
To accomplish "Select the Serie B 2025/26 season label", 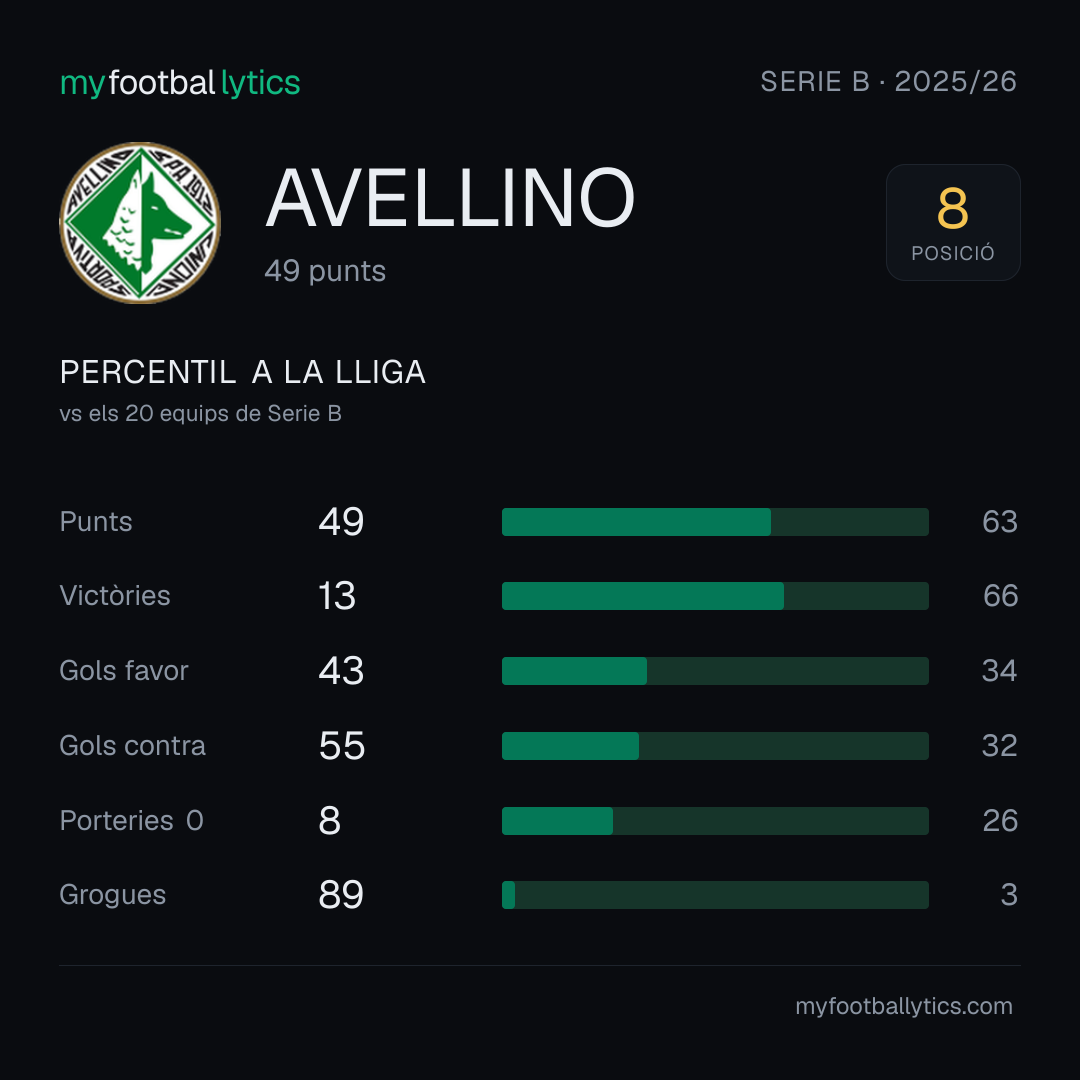I will (889, 82).
